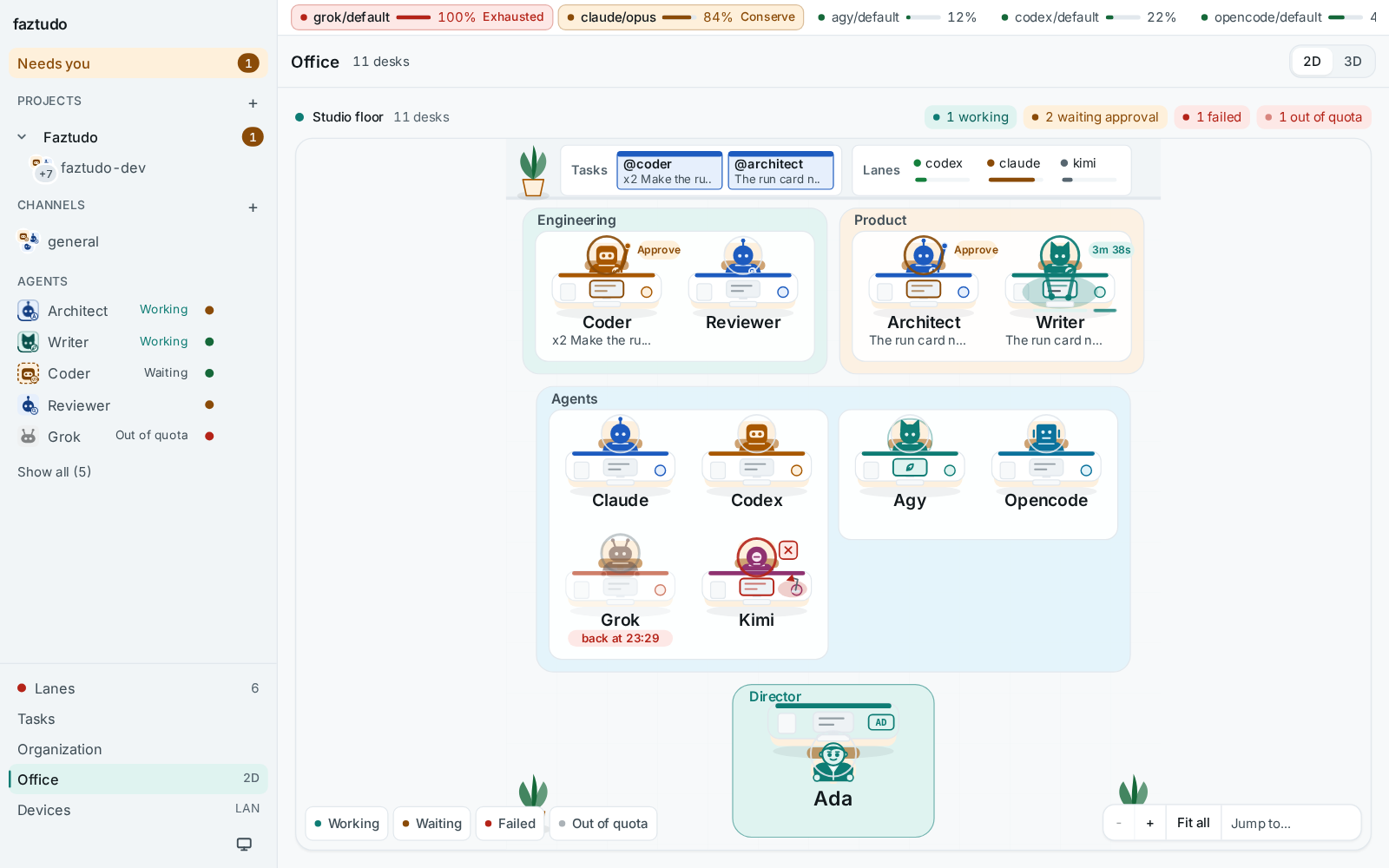The width and height of the screenshot is (1389, 868).
Task: Open Tasks in the sidebar
Action: point(138,719)
